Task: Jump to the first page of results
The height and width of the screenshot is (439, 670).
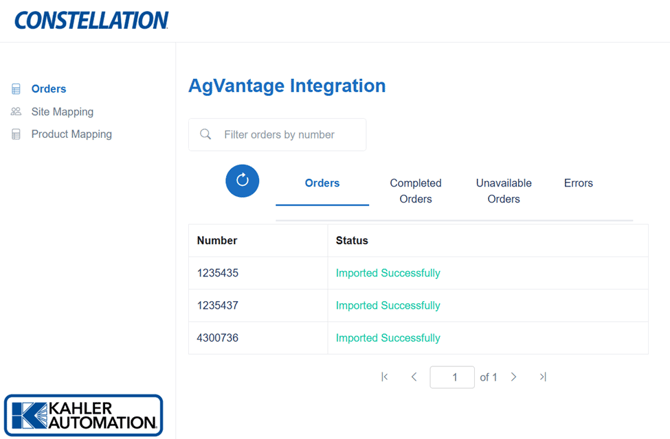Action: click(385, 377)
